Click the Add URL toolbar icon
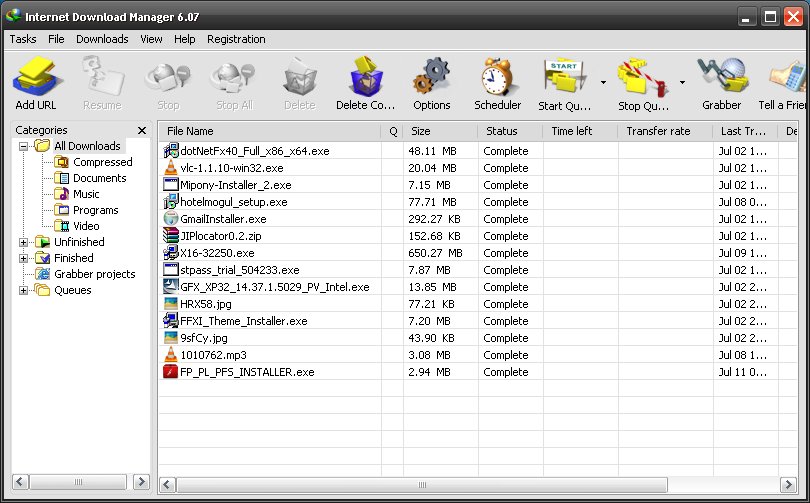Viewport: 810px width, 503px height. click(37, 77)
